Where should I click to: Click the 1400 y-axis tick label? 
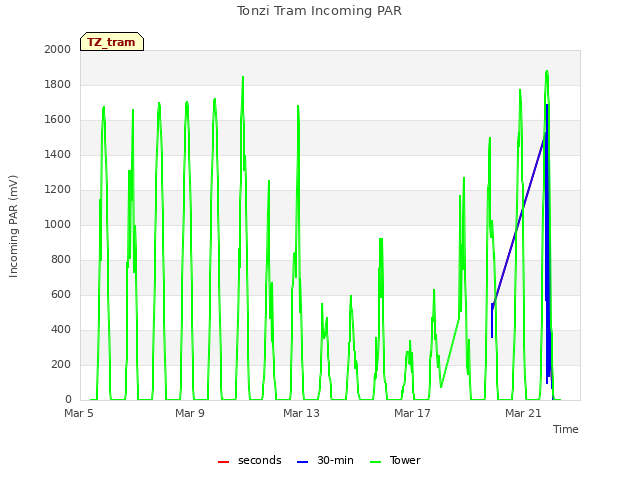[58, 154]
